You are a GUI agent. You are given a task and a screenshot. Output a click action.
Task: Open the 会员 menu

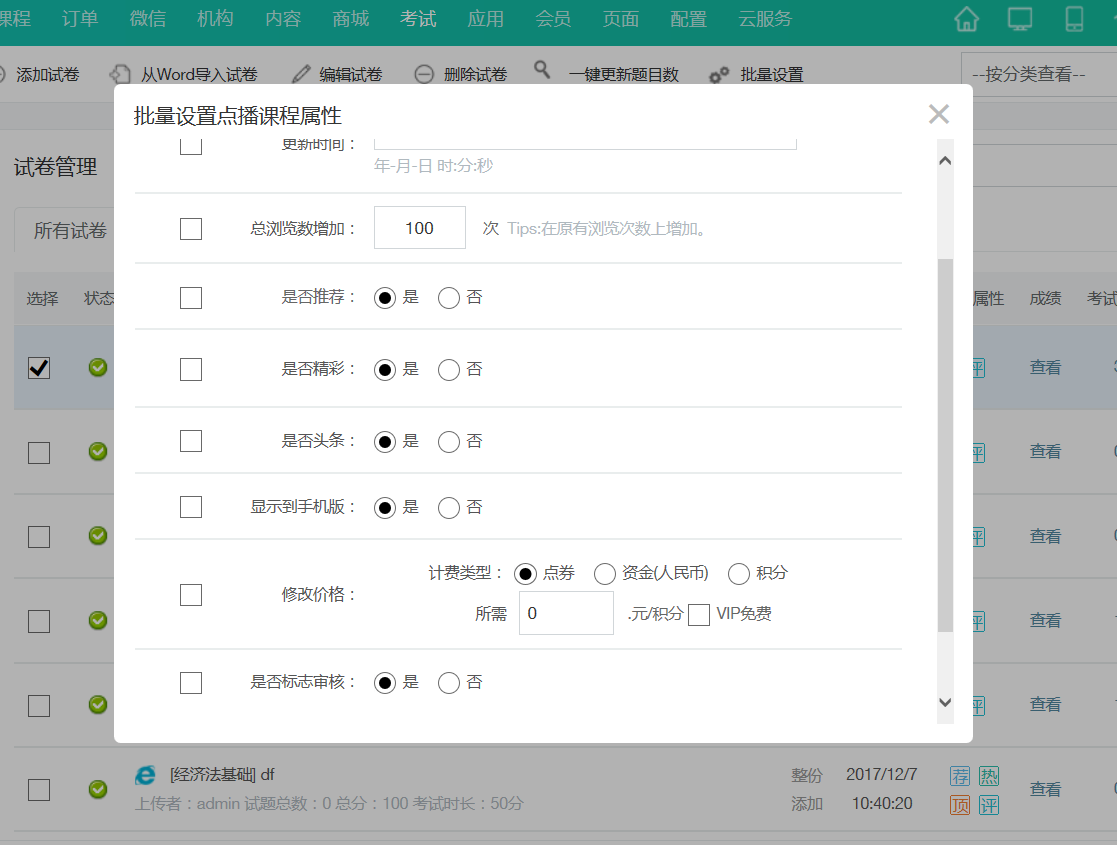(x=554, y=19)
